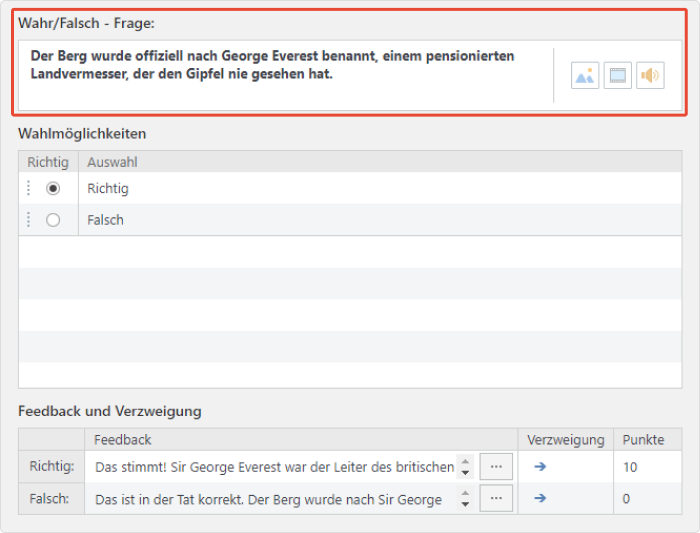700x533 pixels.
Task: Select the 'Richtig' choice text cell
Action: [x=380, y=188]
